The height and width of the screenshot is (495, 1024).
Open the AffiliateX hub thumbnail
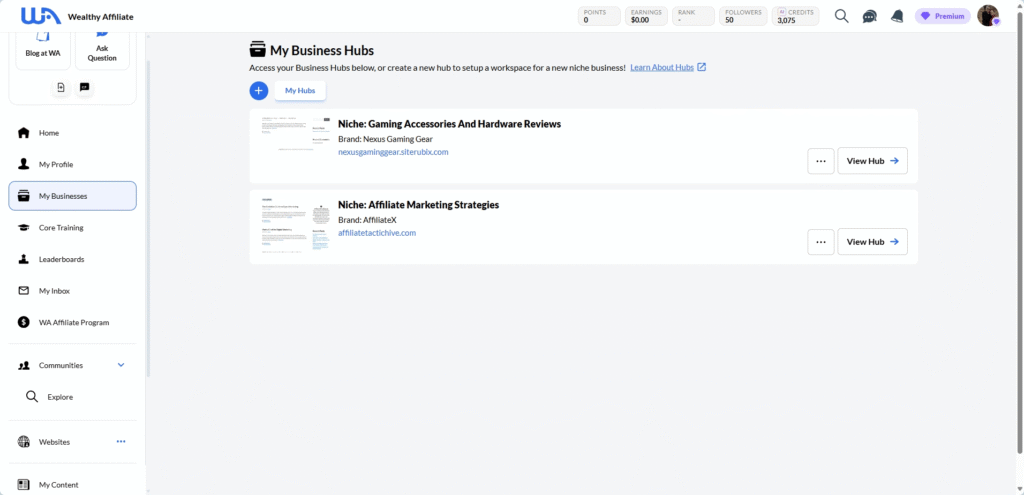click(295, 226)
